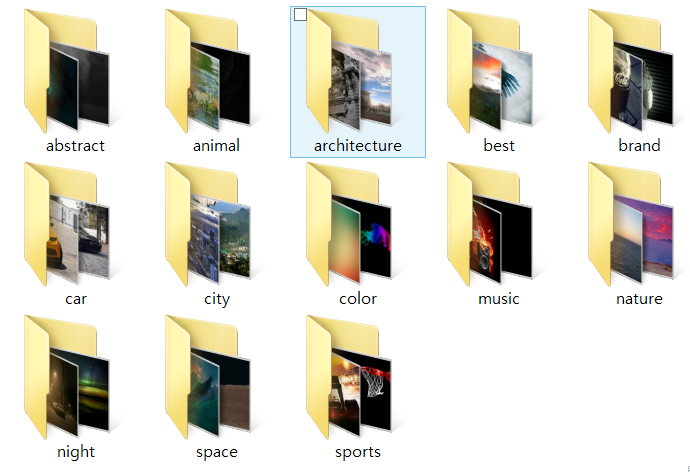The image size is (690, 472).
Task: Click the "nature" folder name label
Action: point(639,299)
